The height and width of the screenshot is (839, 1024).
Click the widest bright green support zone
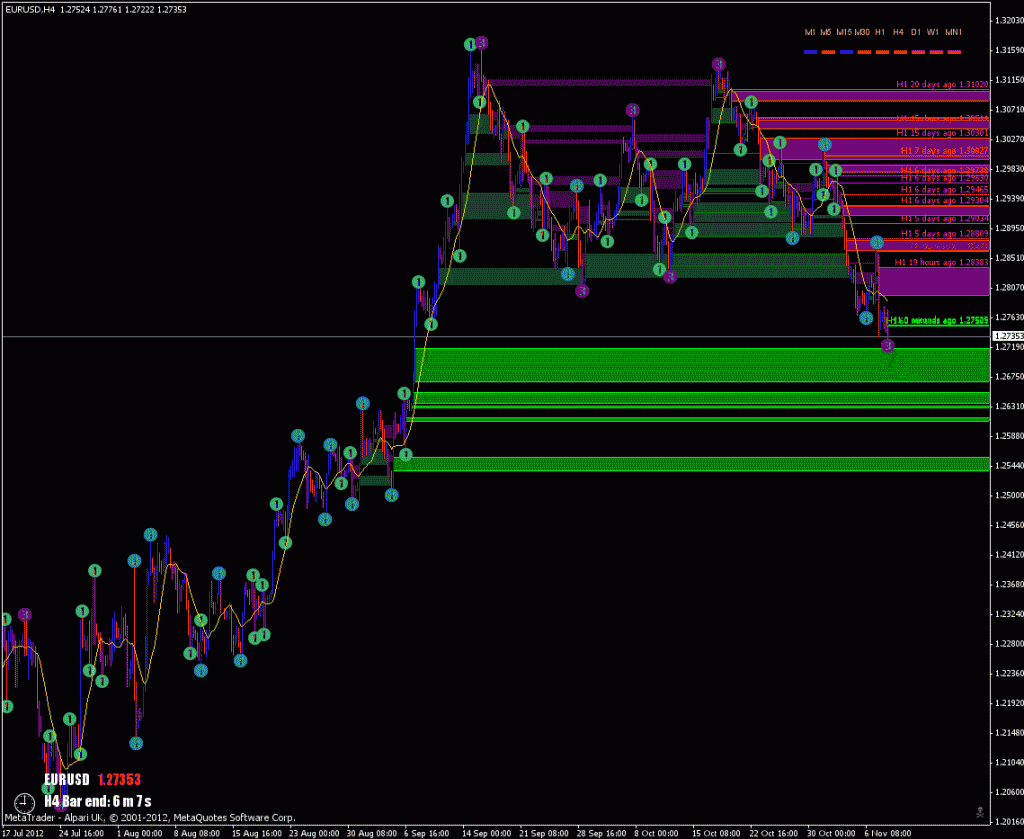[x=702, y=364]
